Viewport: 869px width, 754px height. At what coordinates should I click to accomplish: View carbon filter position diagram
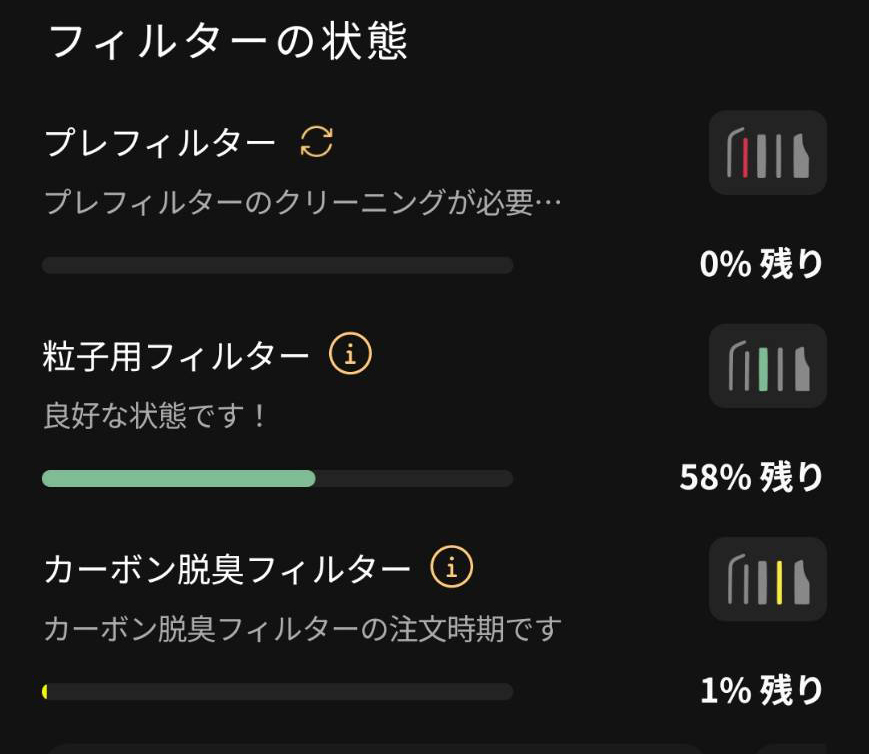pyautogui.click(x=767, y=579)
